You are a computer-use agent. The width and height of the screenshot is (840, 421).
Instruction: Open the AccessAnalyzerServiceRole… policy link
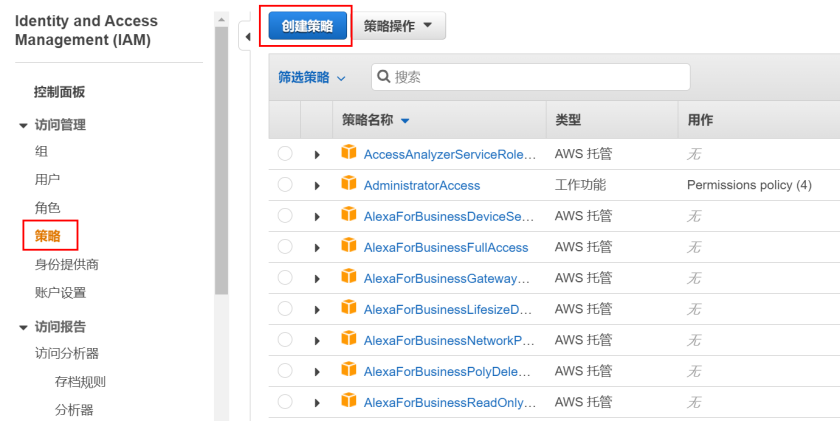point(449,155)
